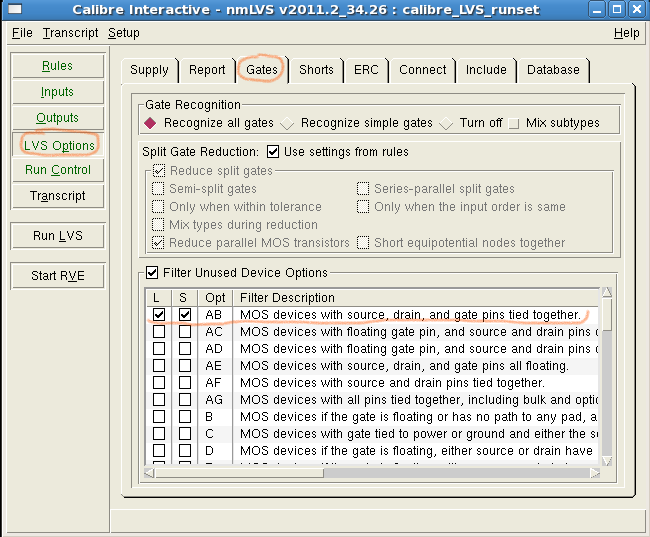Switch to the ERC tab
Viewport: 650px width, 537px height.
366,70
